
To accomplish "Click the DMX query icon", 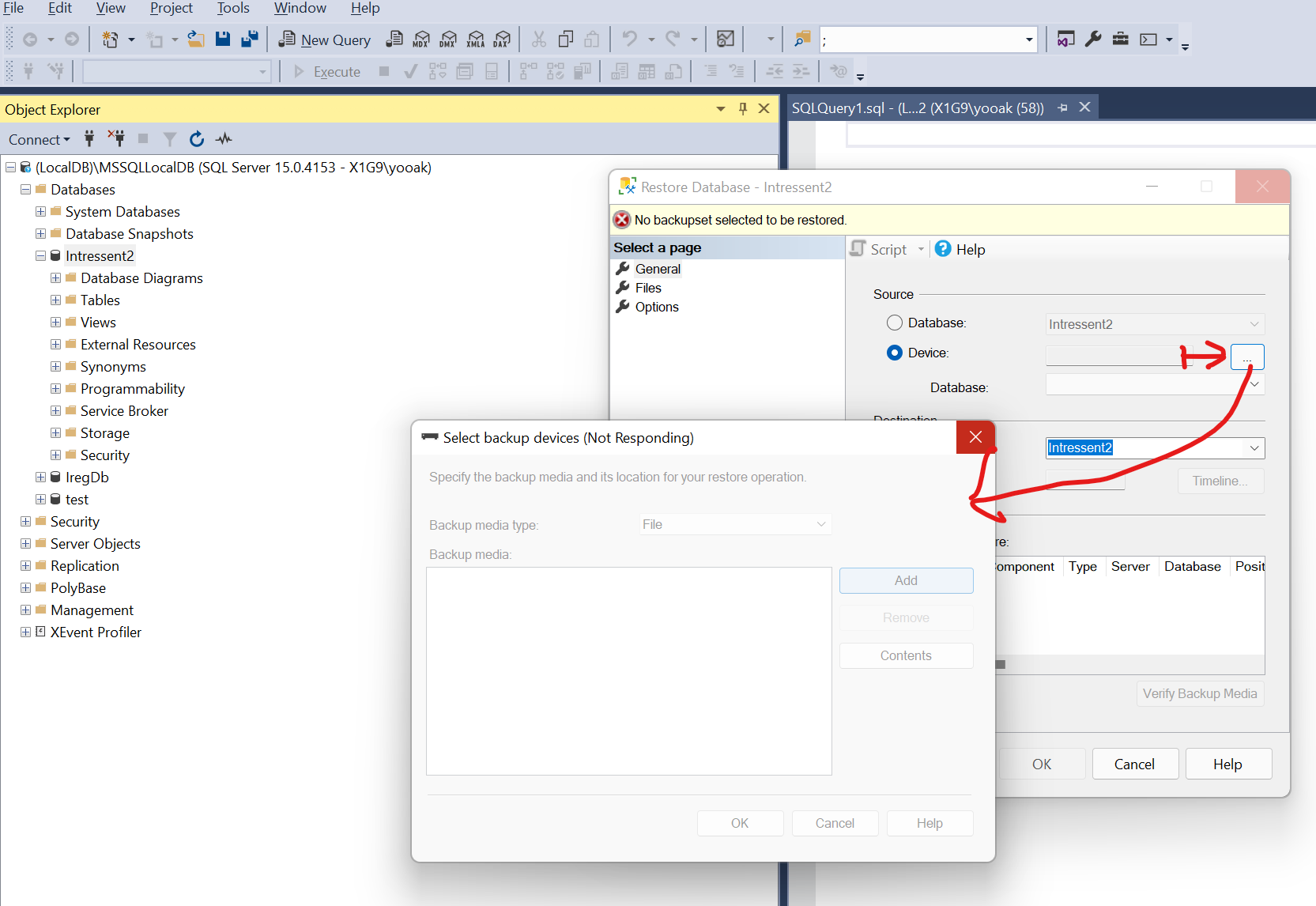I will tap(448, 39).
